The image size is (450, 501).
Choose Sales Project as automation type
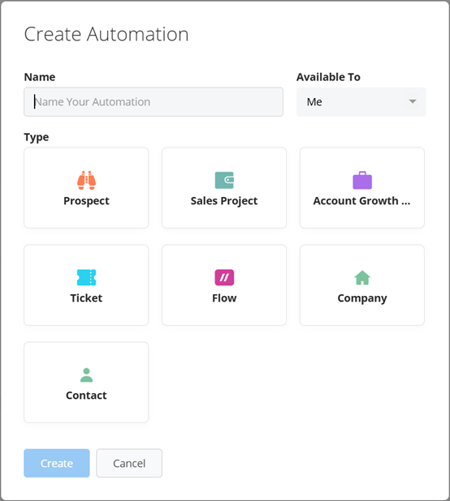coord(224,188)
